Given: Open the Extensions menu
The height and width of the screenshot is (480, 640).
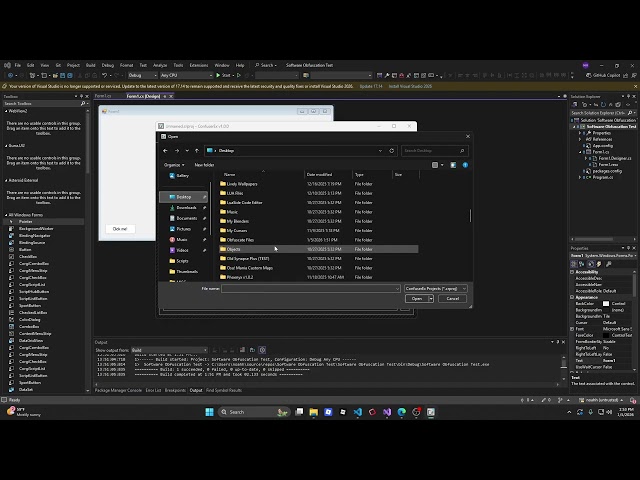Looking at the screenshot, I should (199, 65).
